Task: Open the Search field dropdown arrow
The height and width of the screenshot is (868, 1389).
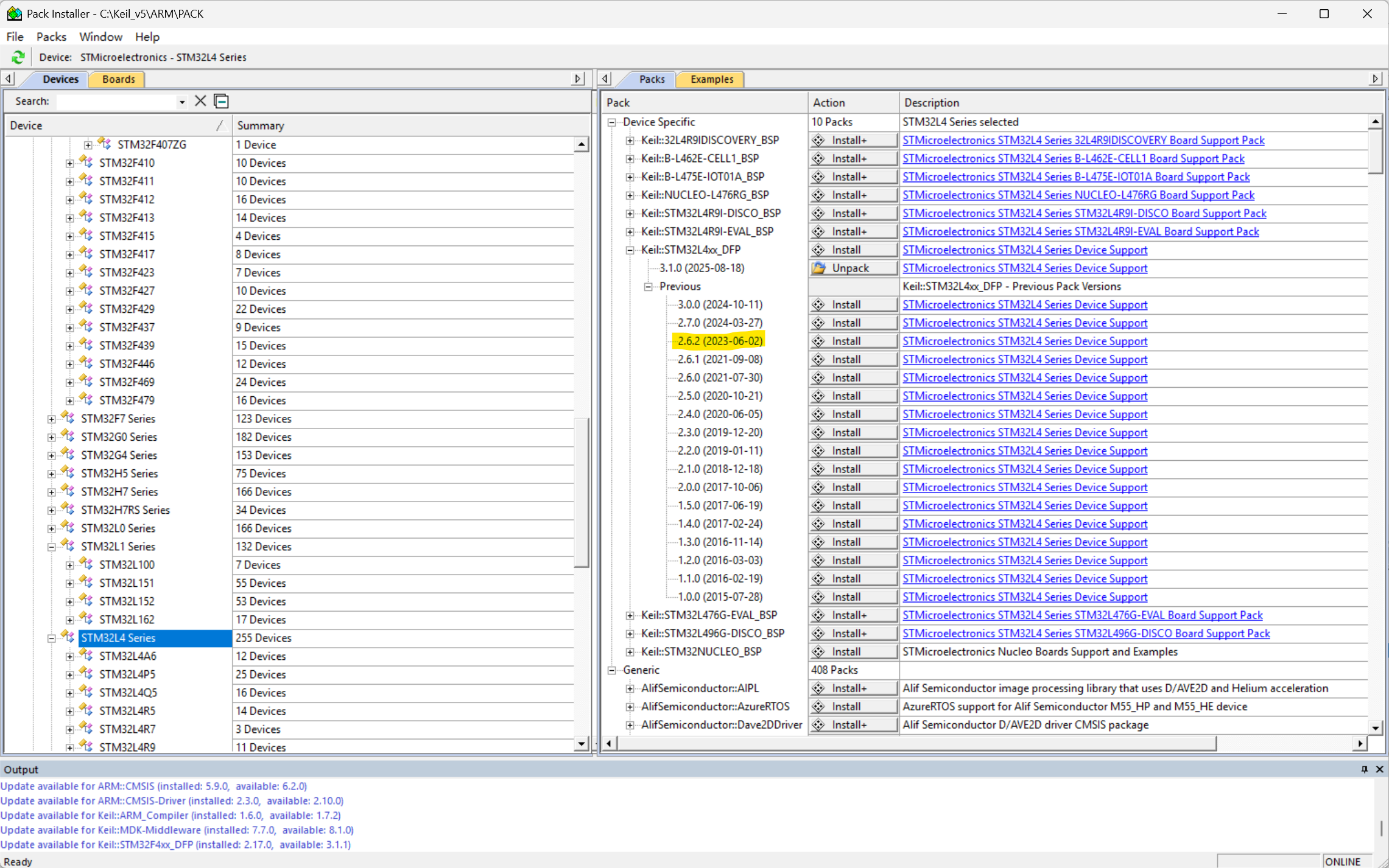Action: pos(181,102)
